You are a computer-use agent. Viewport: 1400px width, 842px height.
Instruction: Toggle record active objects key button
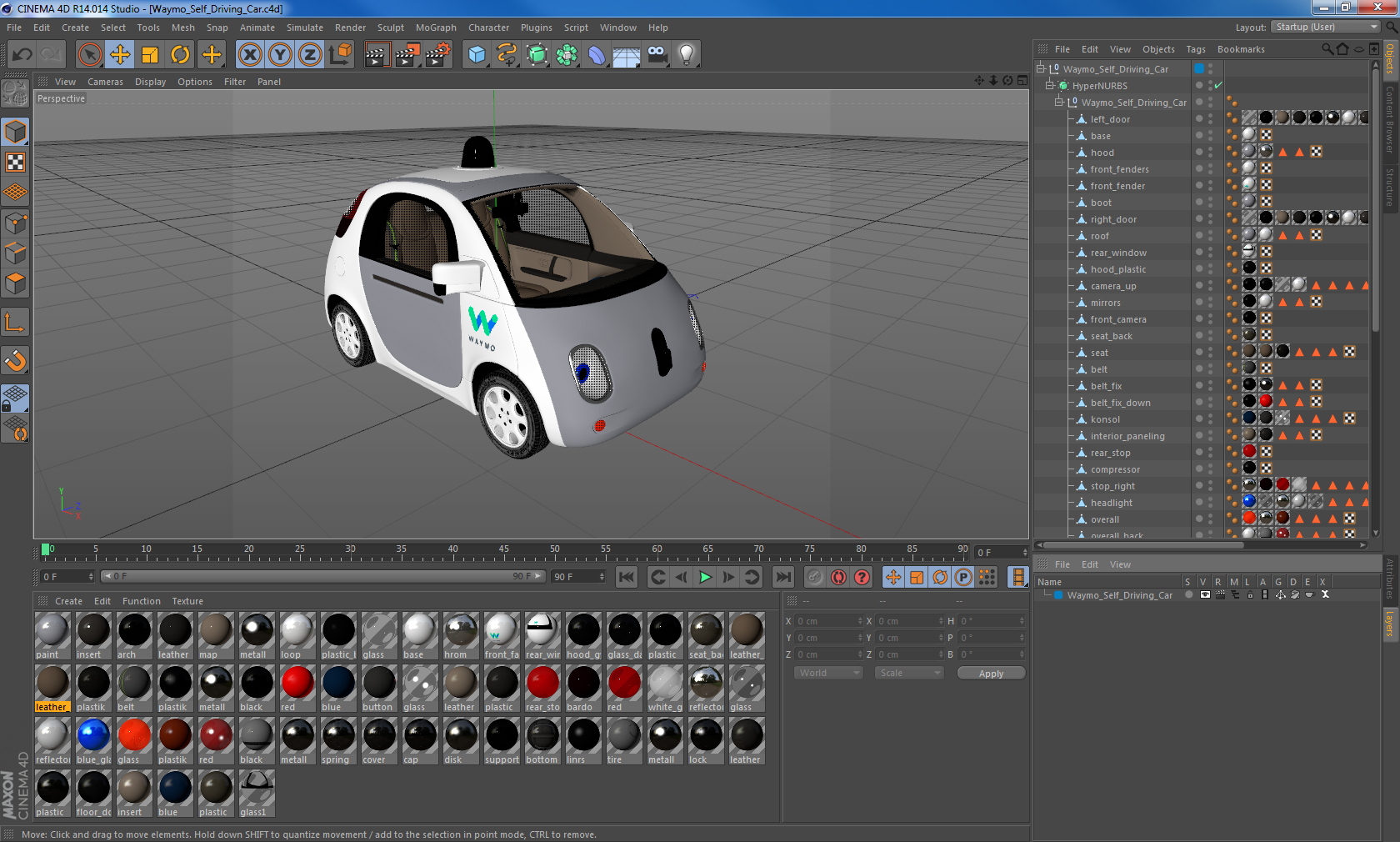pos(815,577)
